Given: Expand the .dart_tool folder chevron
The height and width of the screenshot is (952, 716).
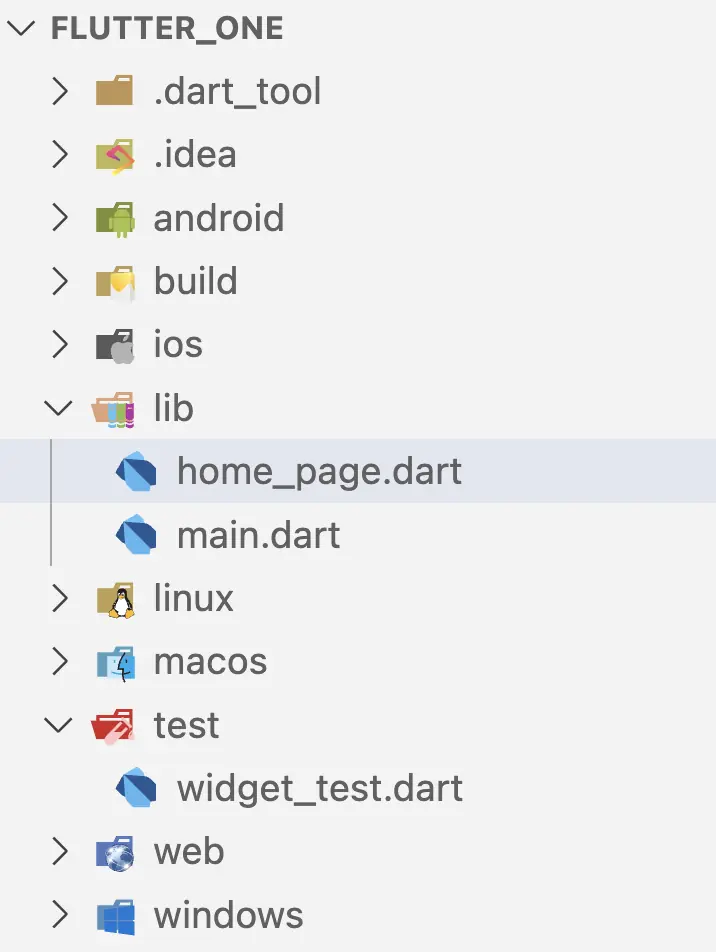Looking at the screenshot, I should coord(60,92).
